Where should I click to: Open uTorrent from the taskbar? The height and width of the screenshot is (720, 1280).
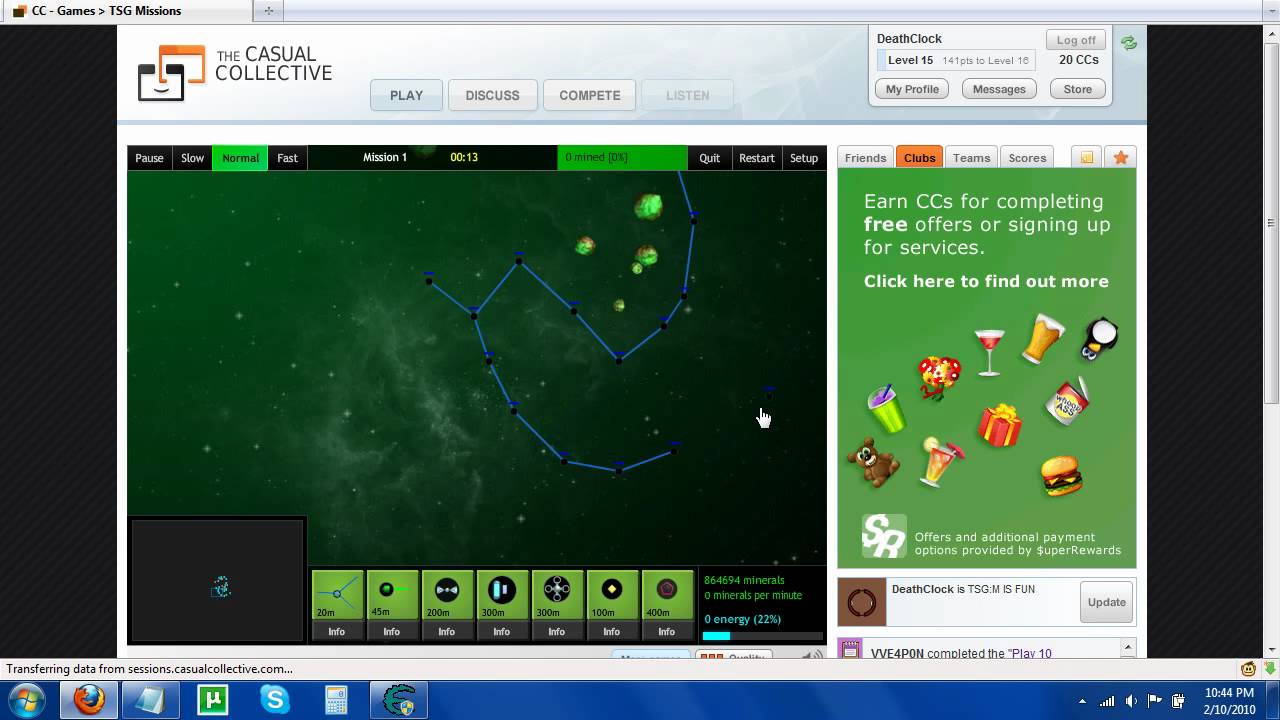(213, 700)
